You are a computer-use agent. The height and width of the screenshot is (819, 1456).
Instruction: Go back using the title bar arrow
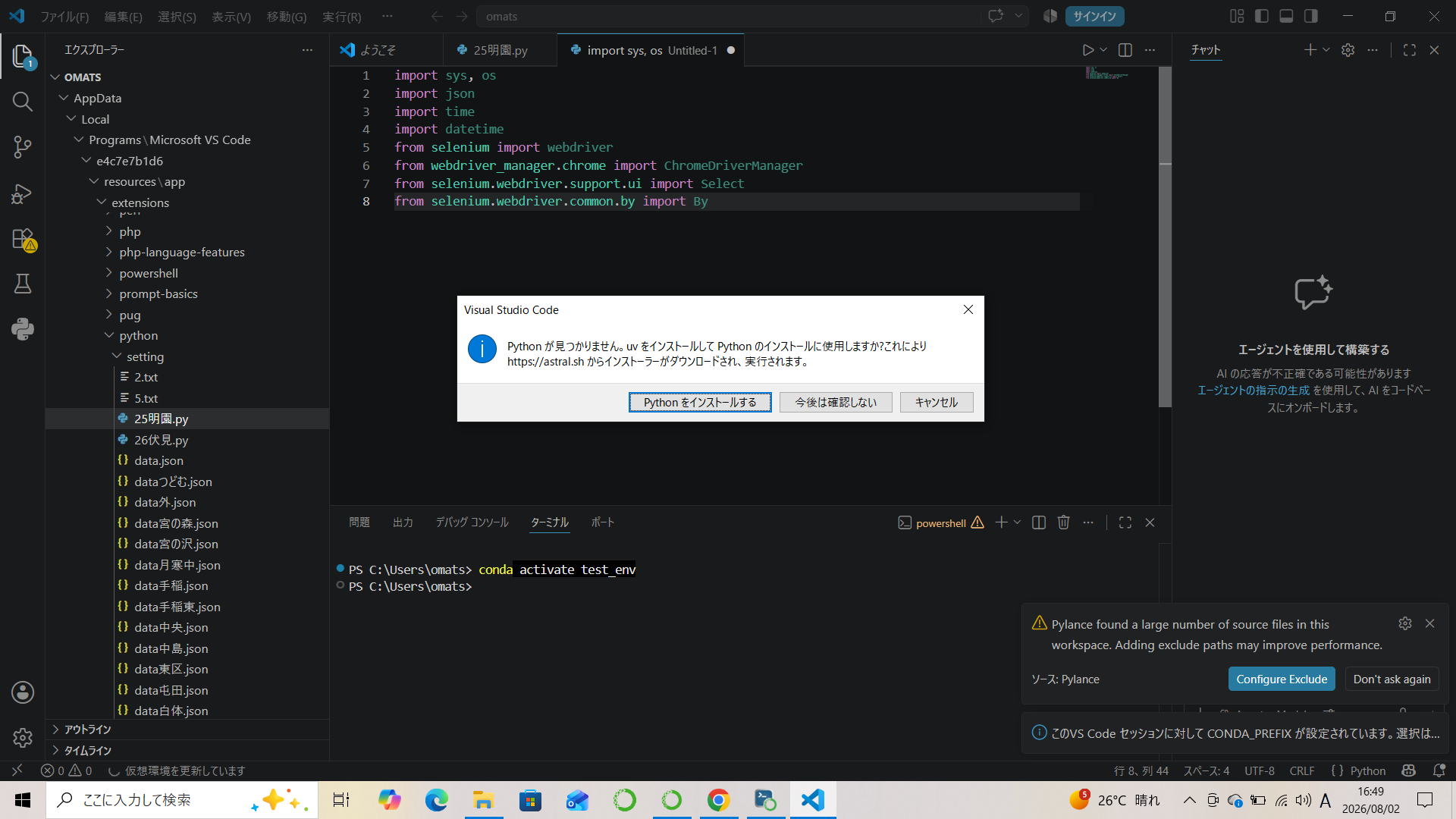(x=437, y=16)
